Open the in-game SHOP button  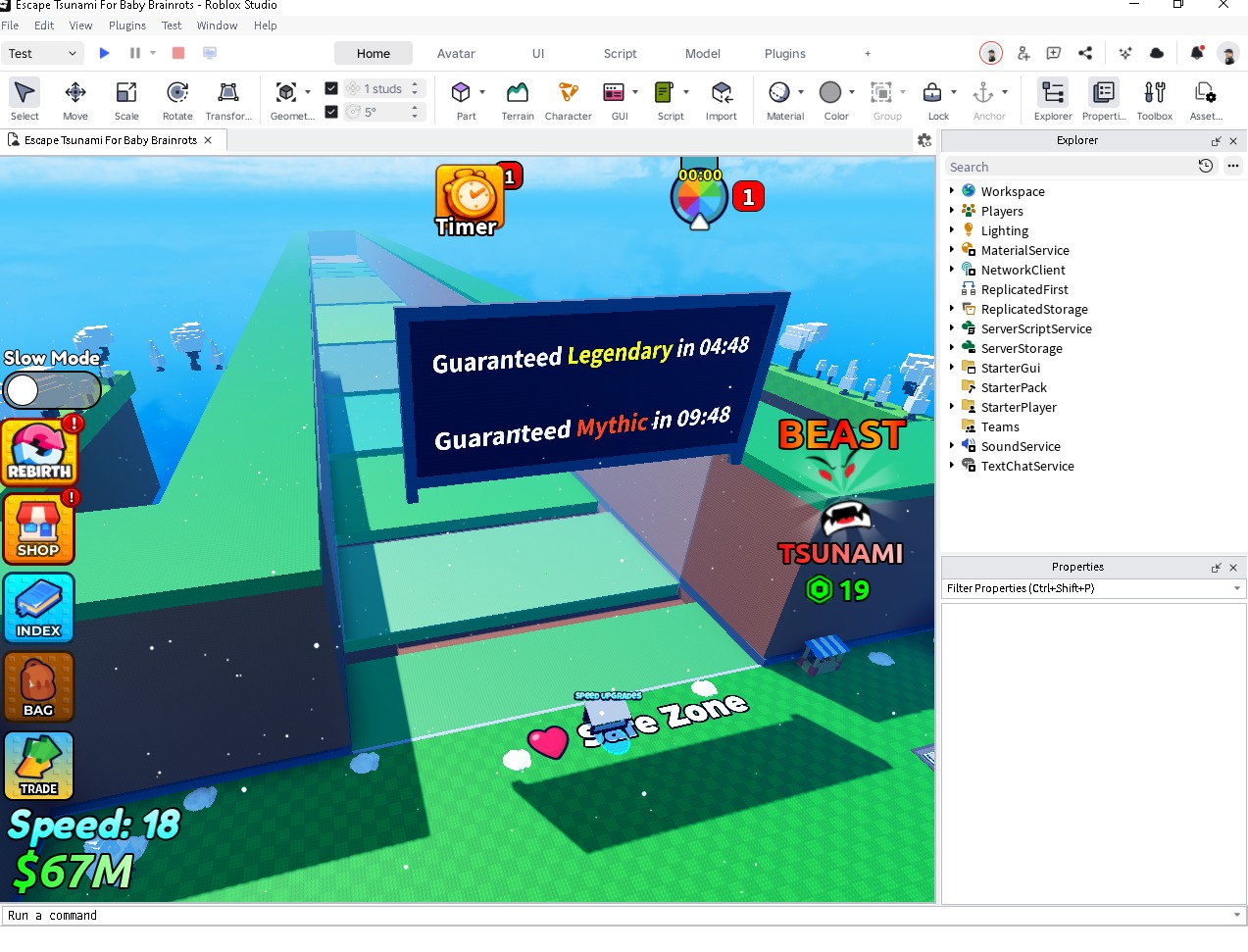(x=38, y=527)
